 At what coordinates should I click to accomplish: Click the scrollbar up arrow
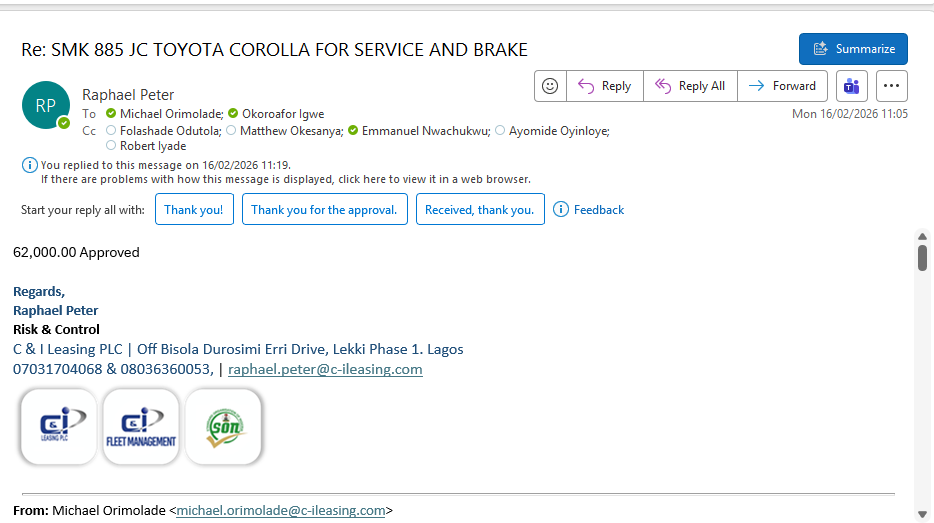[922, 236]
